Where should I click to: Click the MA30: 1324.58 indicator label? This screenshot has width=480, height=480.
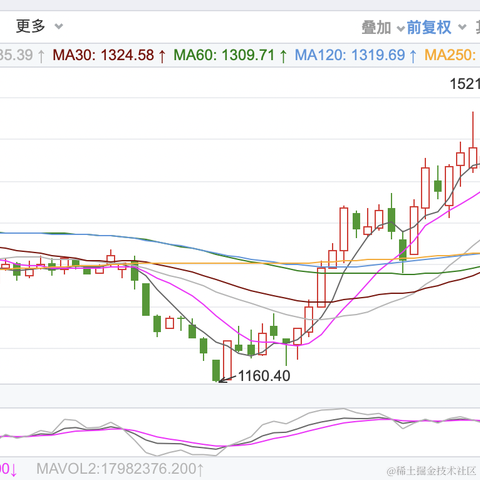109,55
